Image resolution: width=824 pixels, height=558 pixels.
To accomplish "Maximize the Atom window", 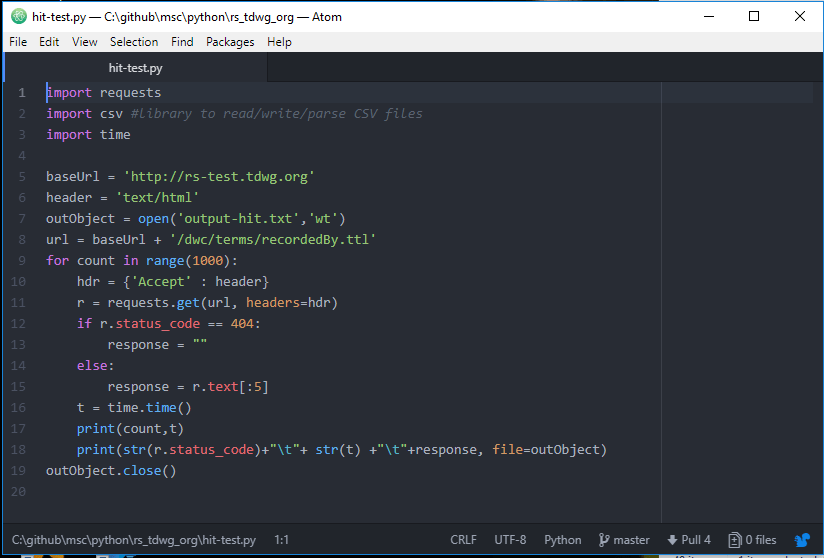I will pyautogui.click(x=754, y=16).
